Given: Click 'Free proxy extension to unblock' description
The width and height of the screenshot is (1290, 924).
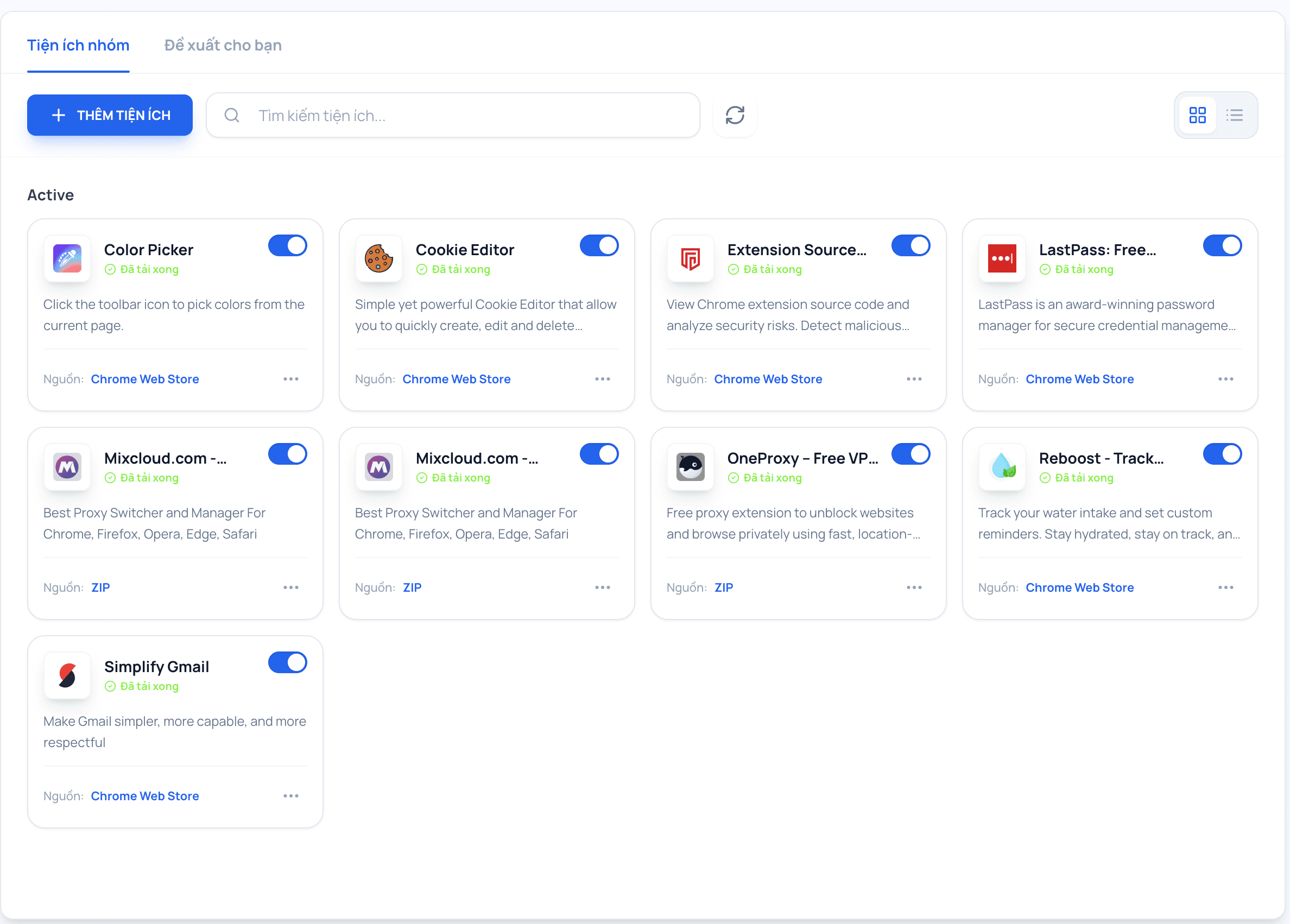Looking at the screenshot, I should 793,524.
